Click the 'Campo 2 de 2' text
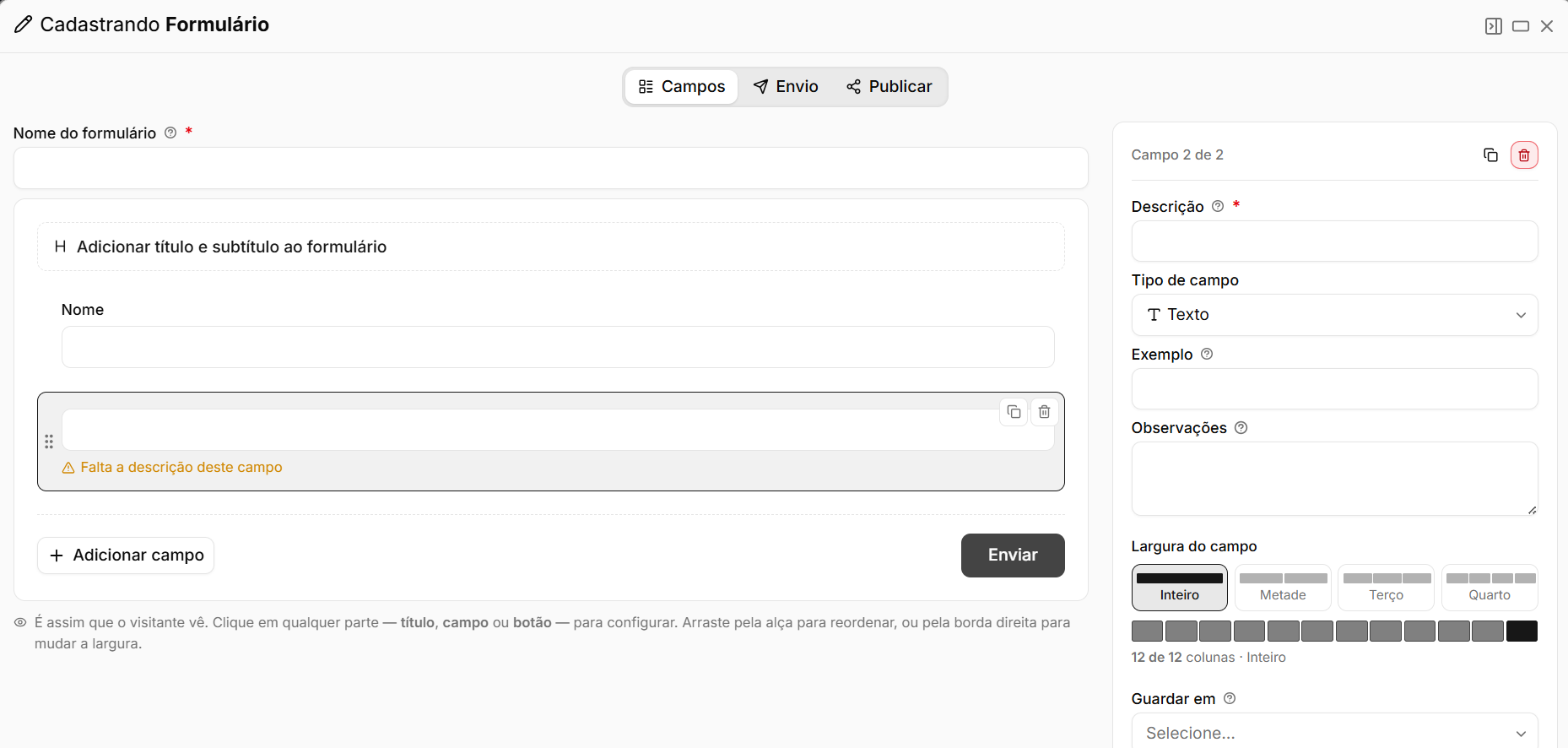Screen dimensions: 1568x748 pyautogui.click(x=1177, y=154)
